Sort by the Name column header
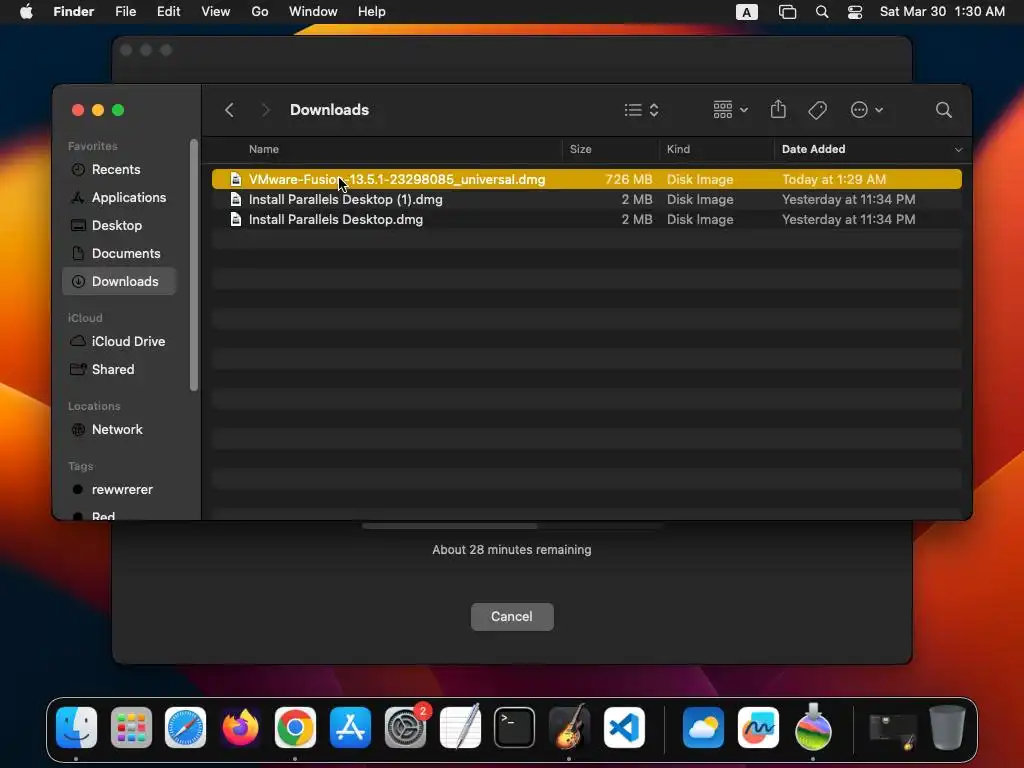1024x768 pixels. [x=263, y=149]
